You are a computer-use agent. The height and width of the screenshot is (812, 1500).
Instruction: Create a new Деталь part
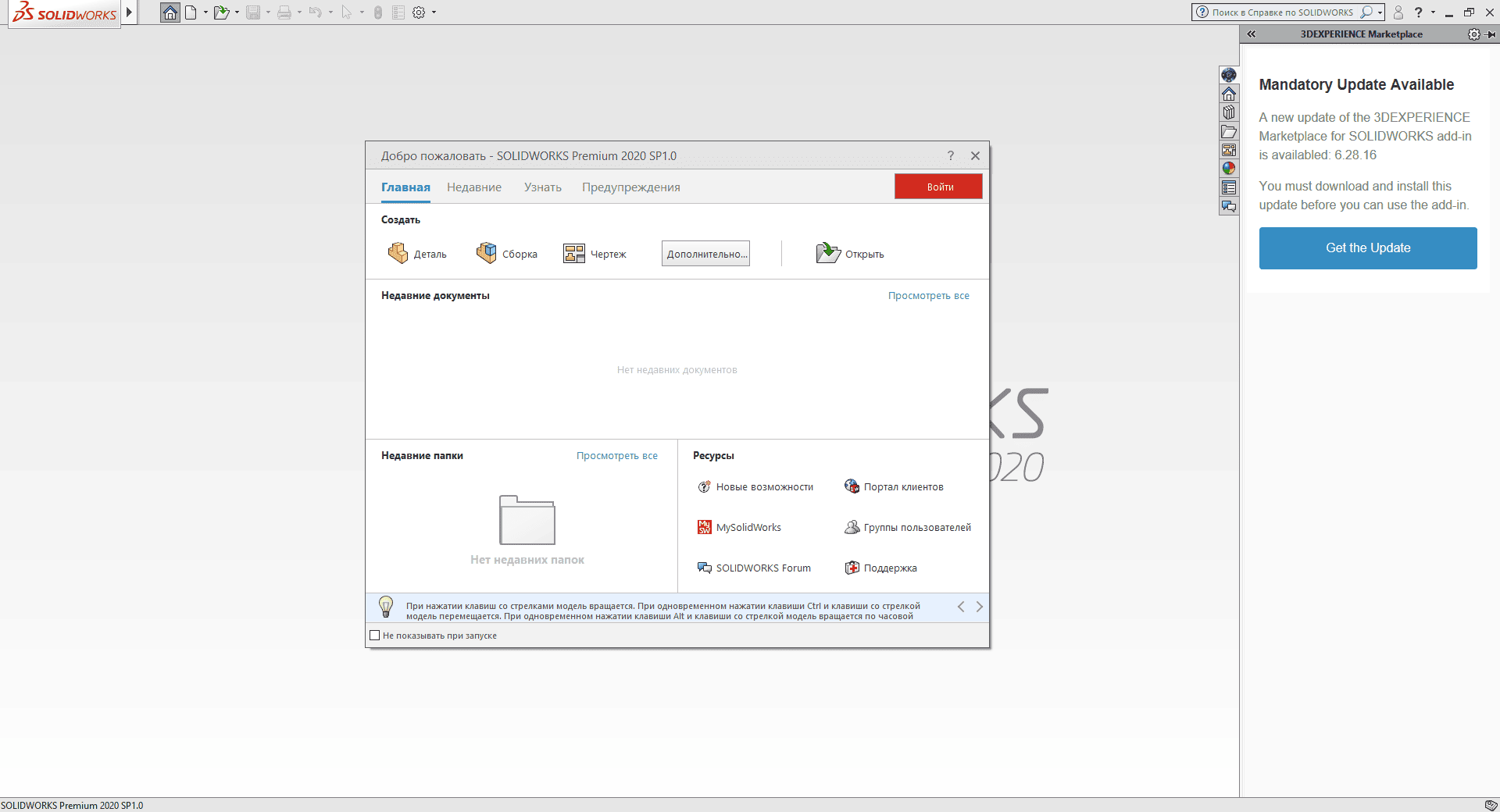coord(417,253)
